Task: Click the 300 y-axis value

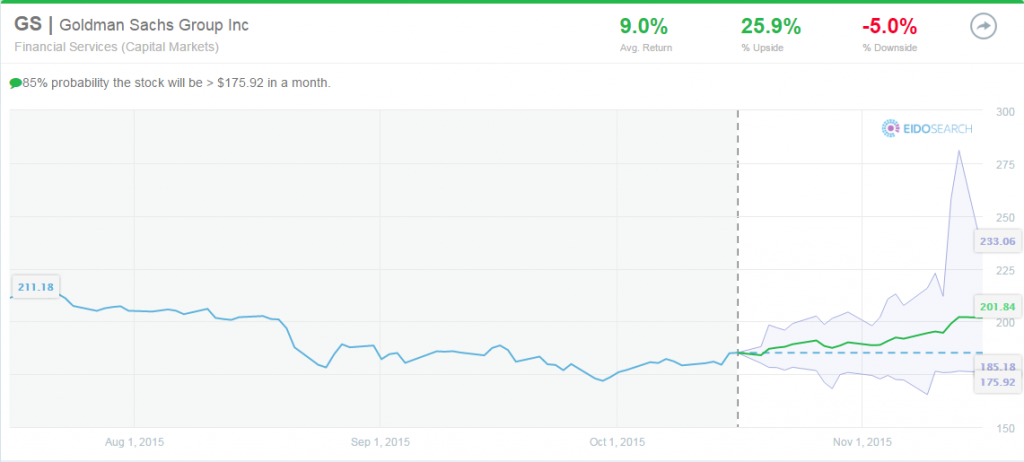Action: (x=1006, y=111)
